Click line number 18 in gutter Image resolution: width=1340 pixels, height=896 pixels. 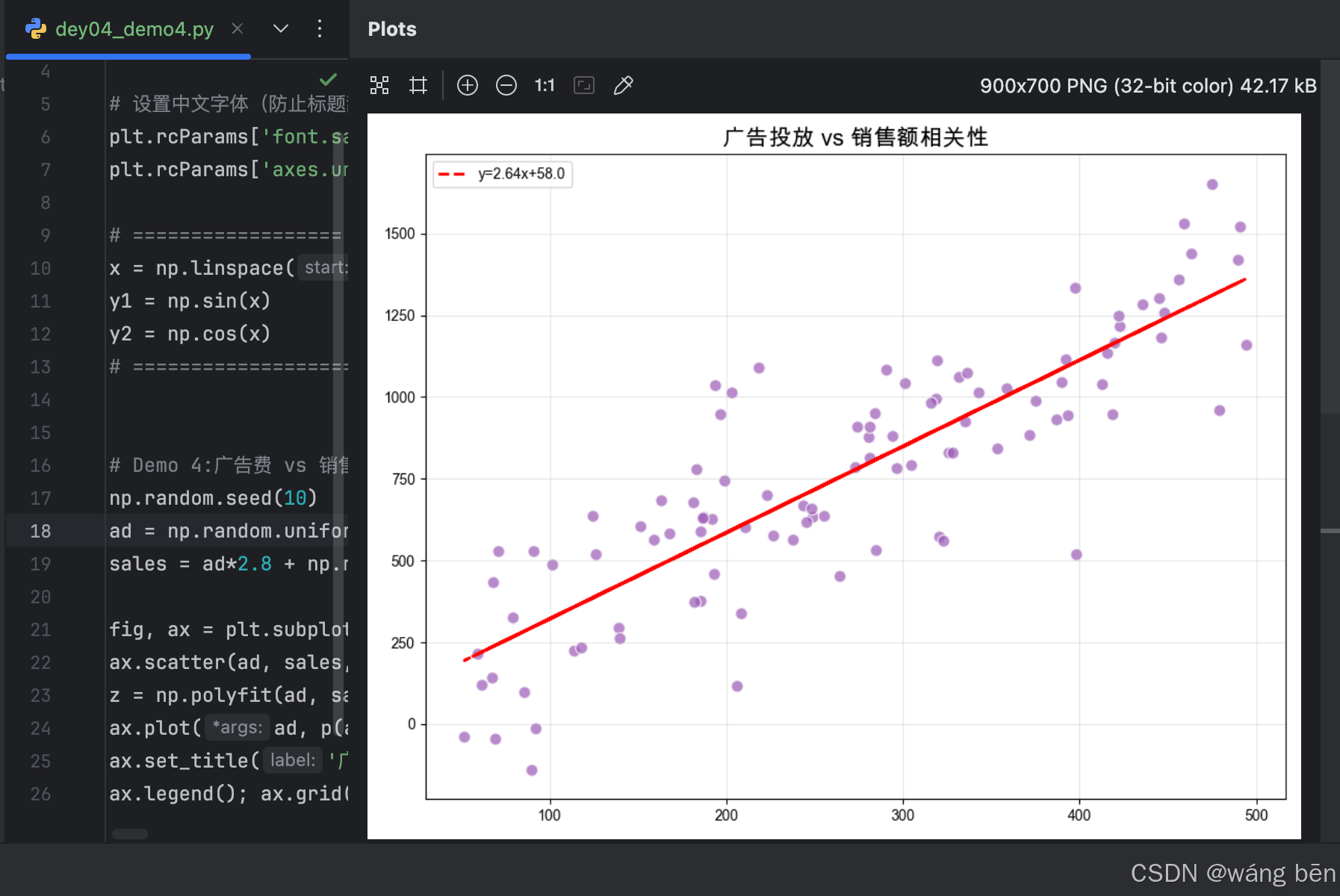coord(40,531)
